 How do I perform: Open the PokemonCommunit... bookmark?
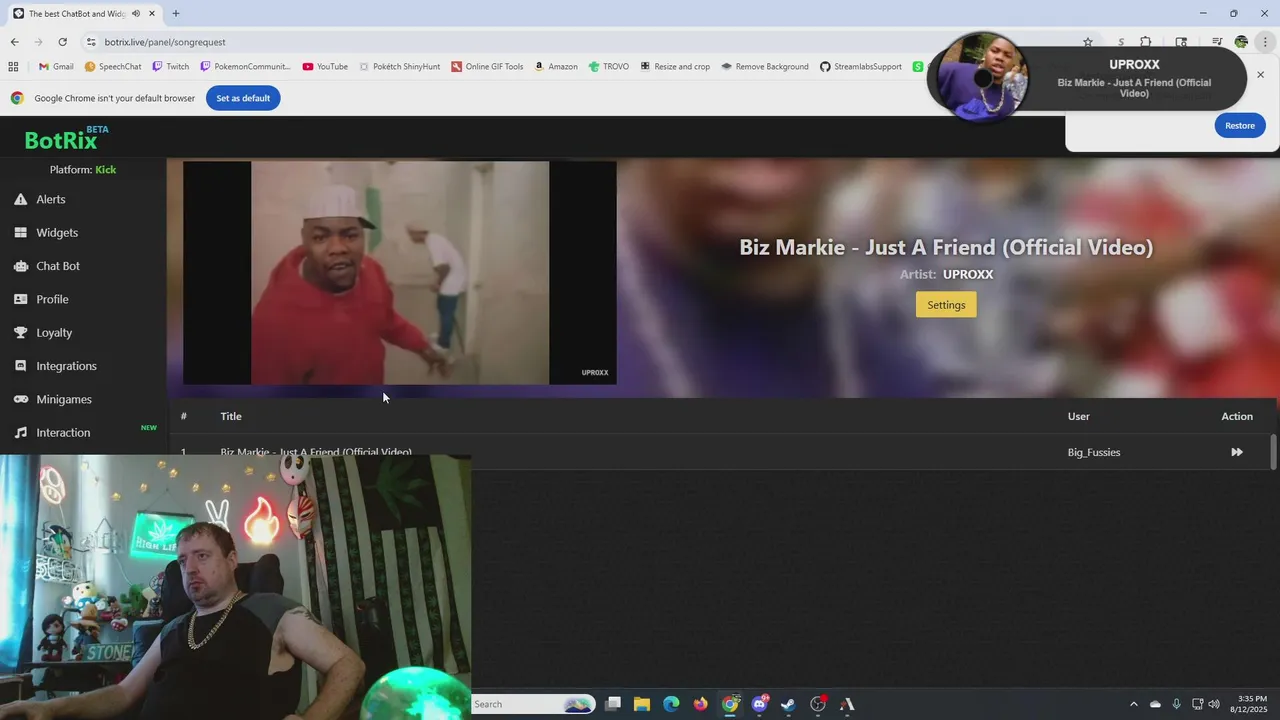click(245, 66)
